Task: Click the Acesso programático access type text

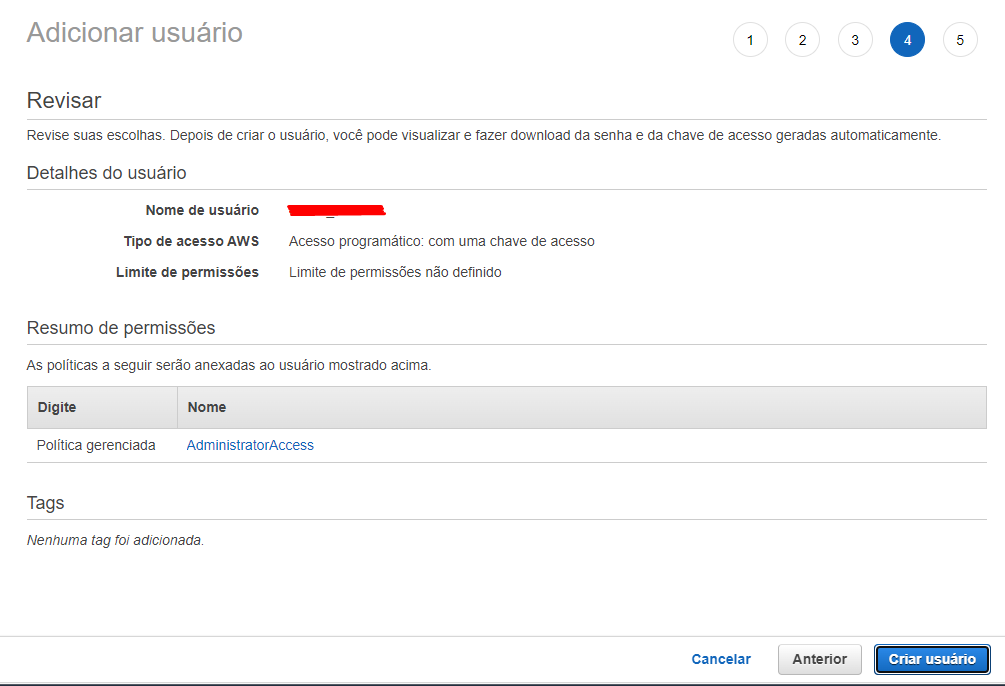Action: coord(441,241)
